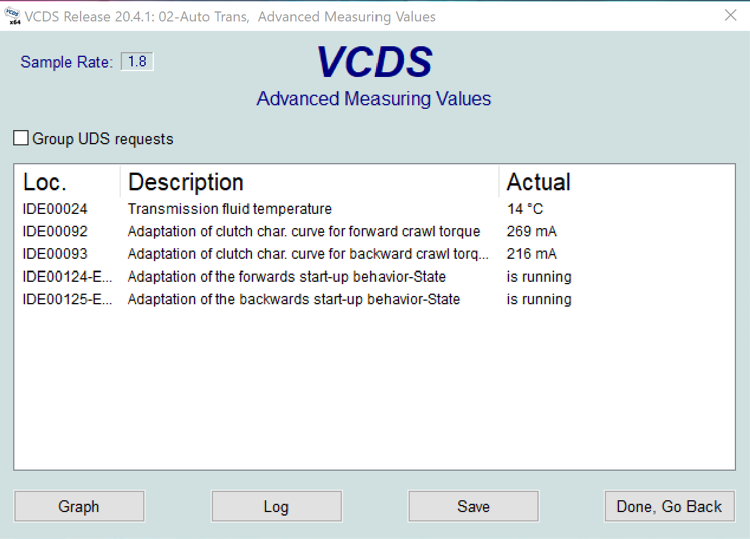Click forwards start-up behavior-State description
Viewport: 750px width, 539px height.
pyautogui.click(x=287, y=276)
